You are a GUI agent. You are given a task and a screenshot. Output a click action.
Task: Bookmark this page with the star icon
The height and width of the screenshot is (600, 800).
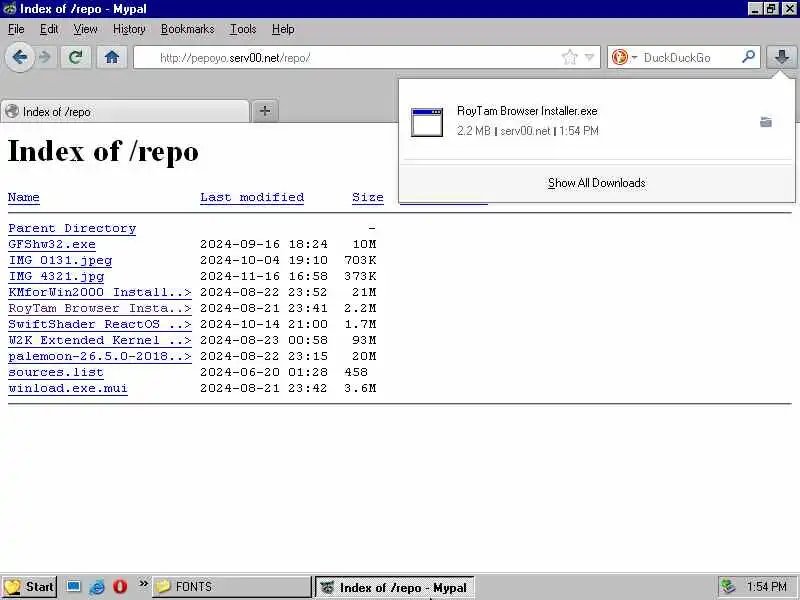569,57
